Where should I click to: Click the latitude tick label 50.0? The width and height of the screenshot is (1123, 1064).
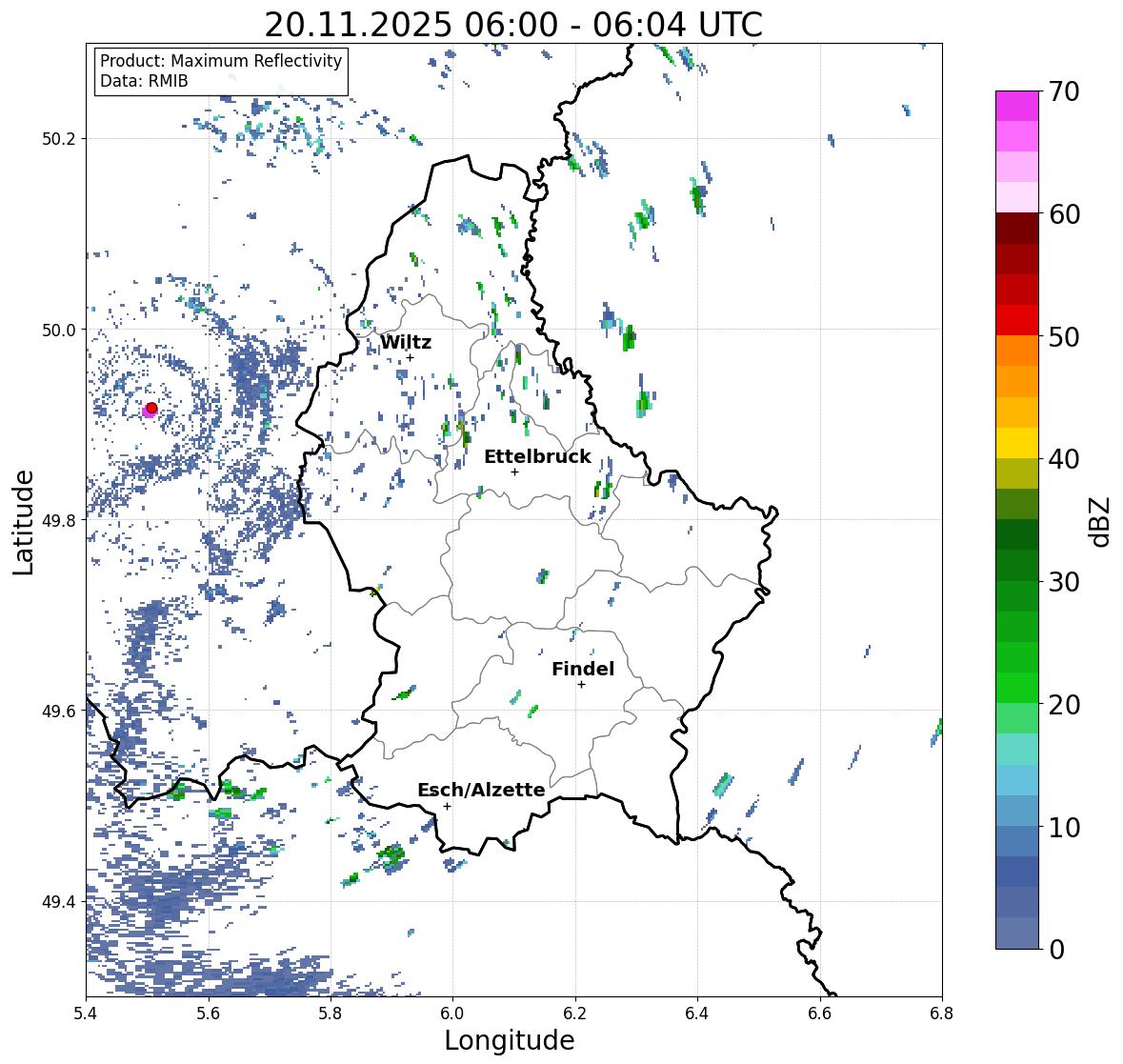tap(59, 331)
